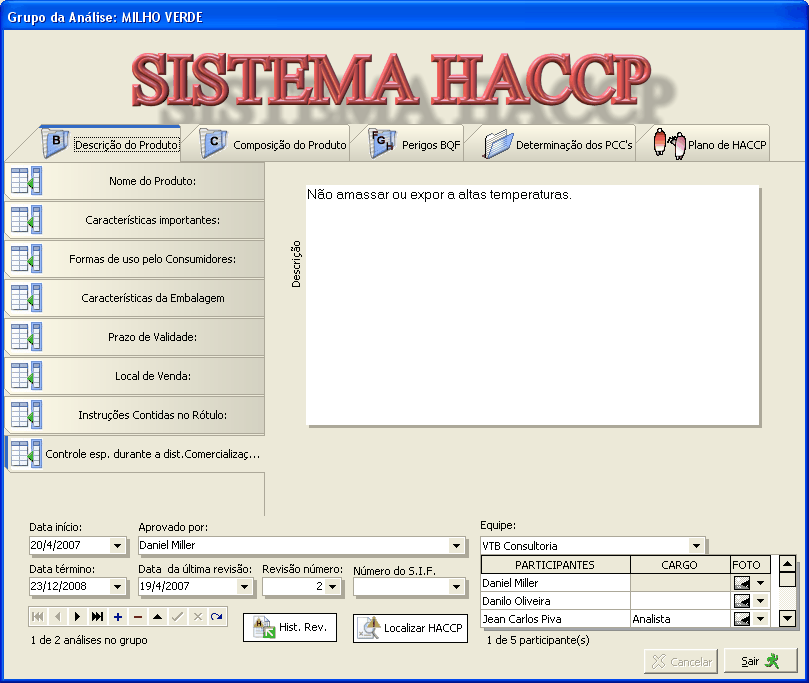Expand the Número do S.I.F. dropdown

(x=456, y=587)
